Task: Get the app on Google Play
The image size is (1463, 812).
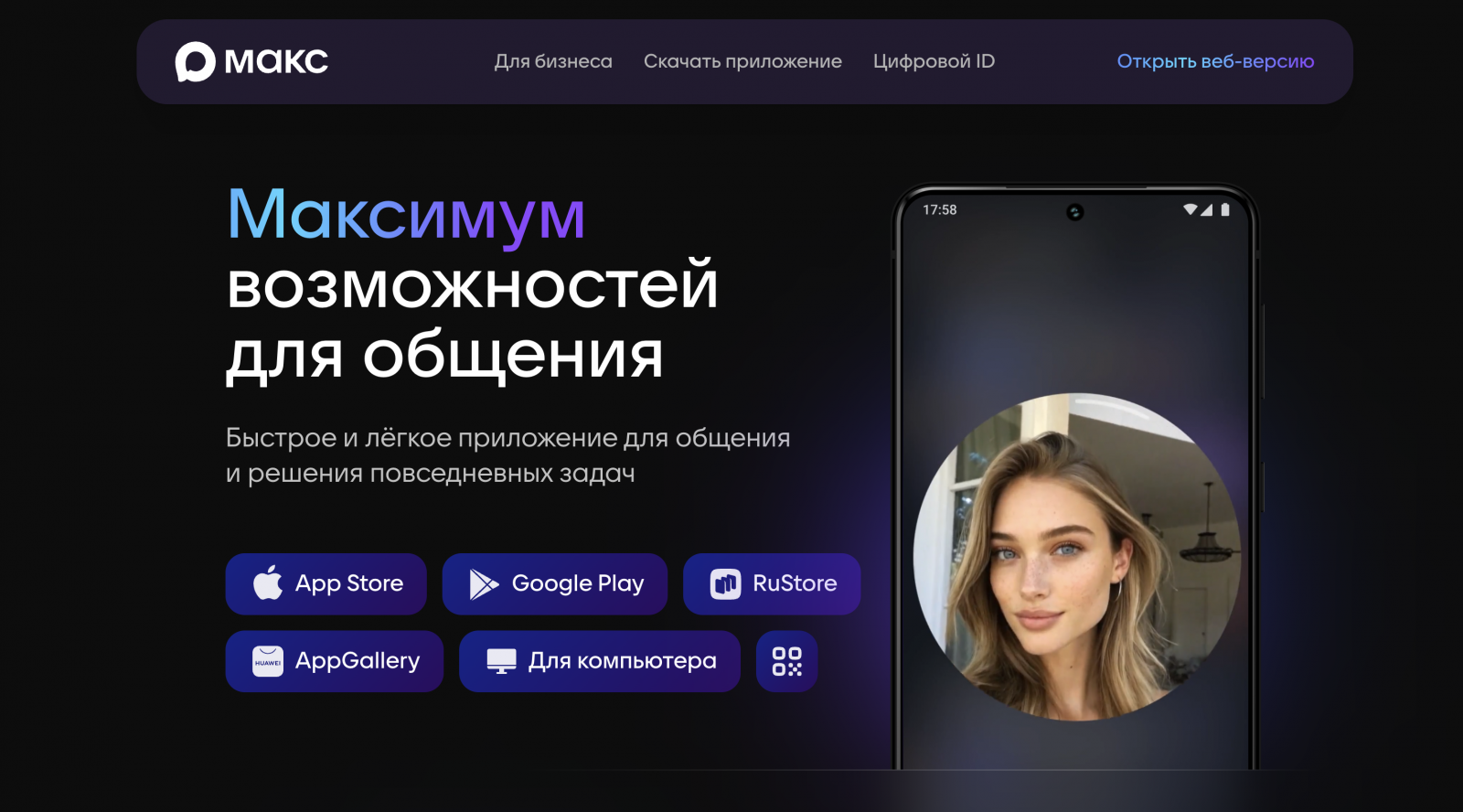Action: [555, 584]
